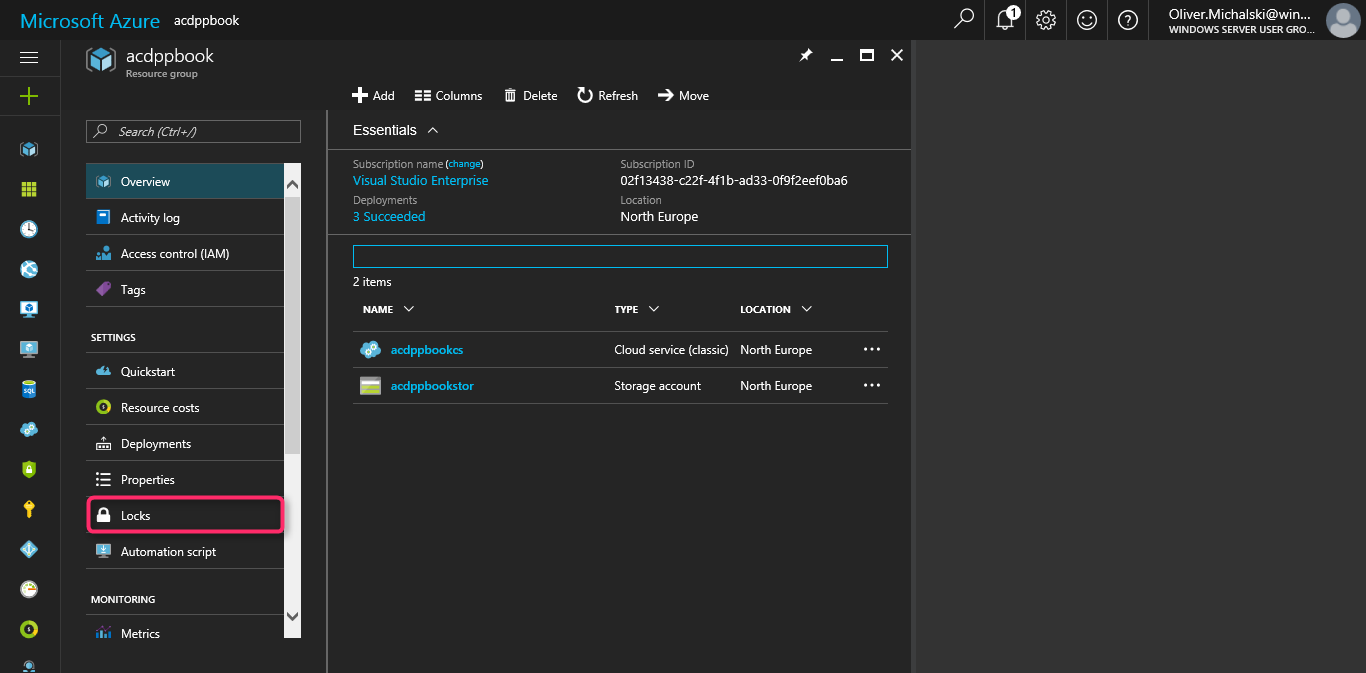Viewport: 1366px width, 673px height.
Task: Open the Visual Studio Enterprise subscription link
Action: point(421,181)
